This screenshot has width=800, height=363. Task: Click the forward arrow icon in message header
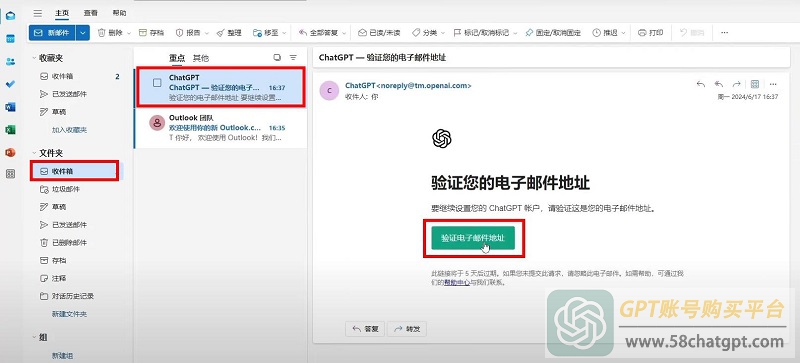pyautogui.click(x=736, y=84)
